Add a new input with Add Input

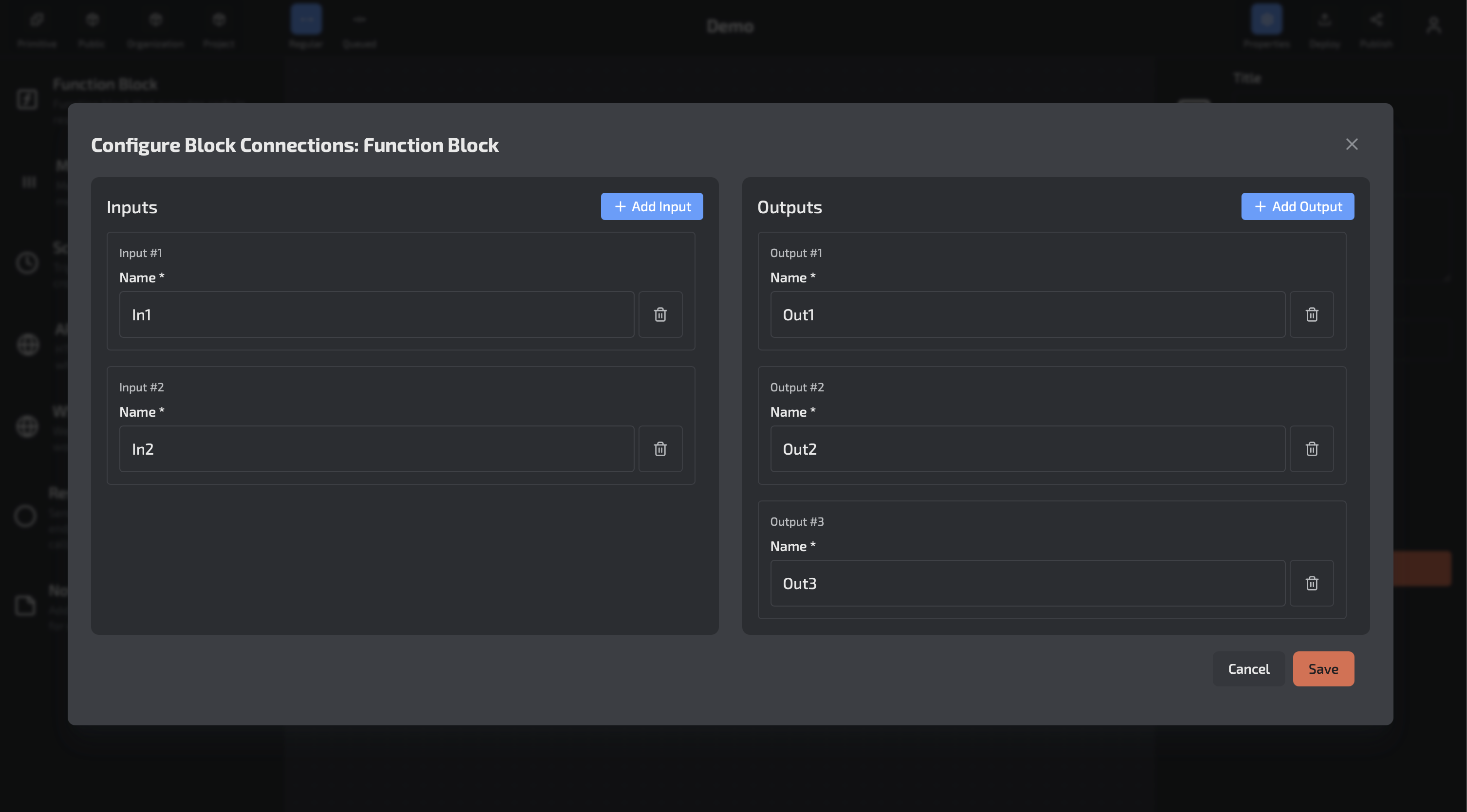(x=652, y=206)
